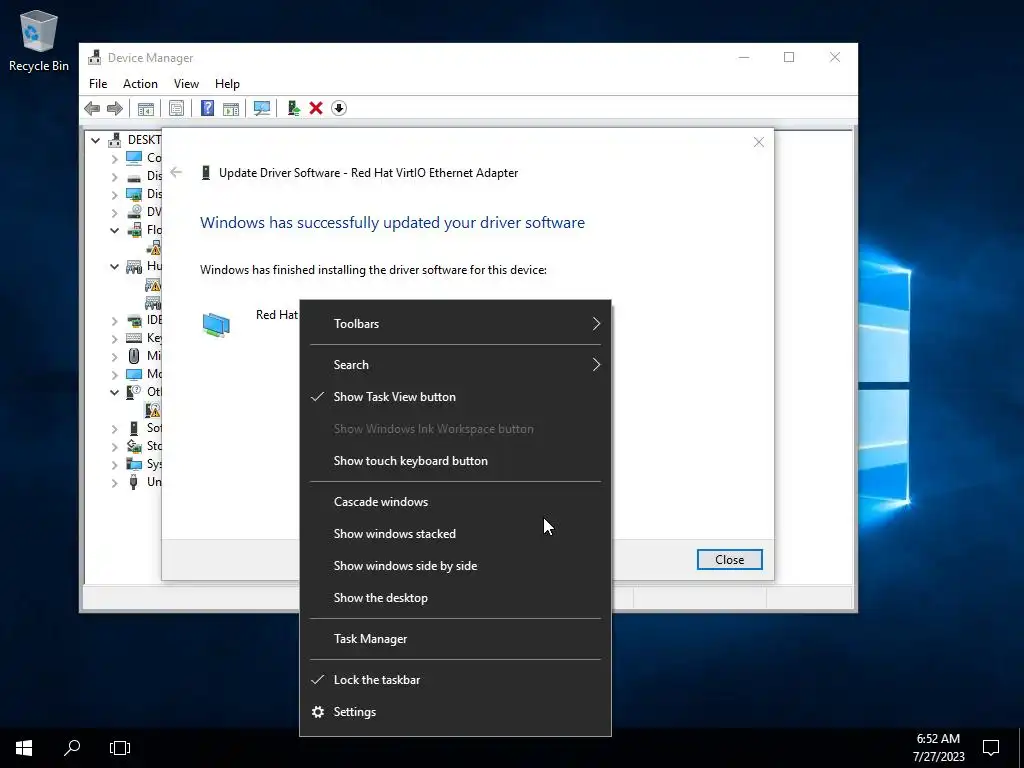
Task: Toggle the Show/Hide Console Tree toolbar icon
Action: 146,108
